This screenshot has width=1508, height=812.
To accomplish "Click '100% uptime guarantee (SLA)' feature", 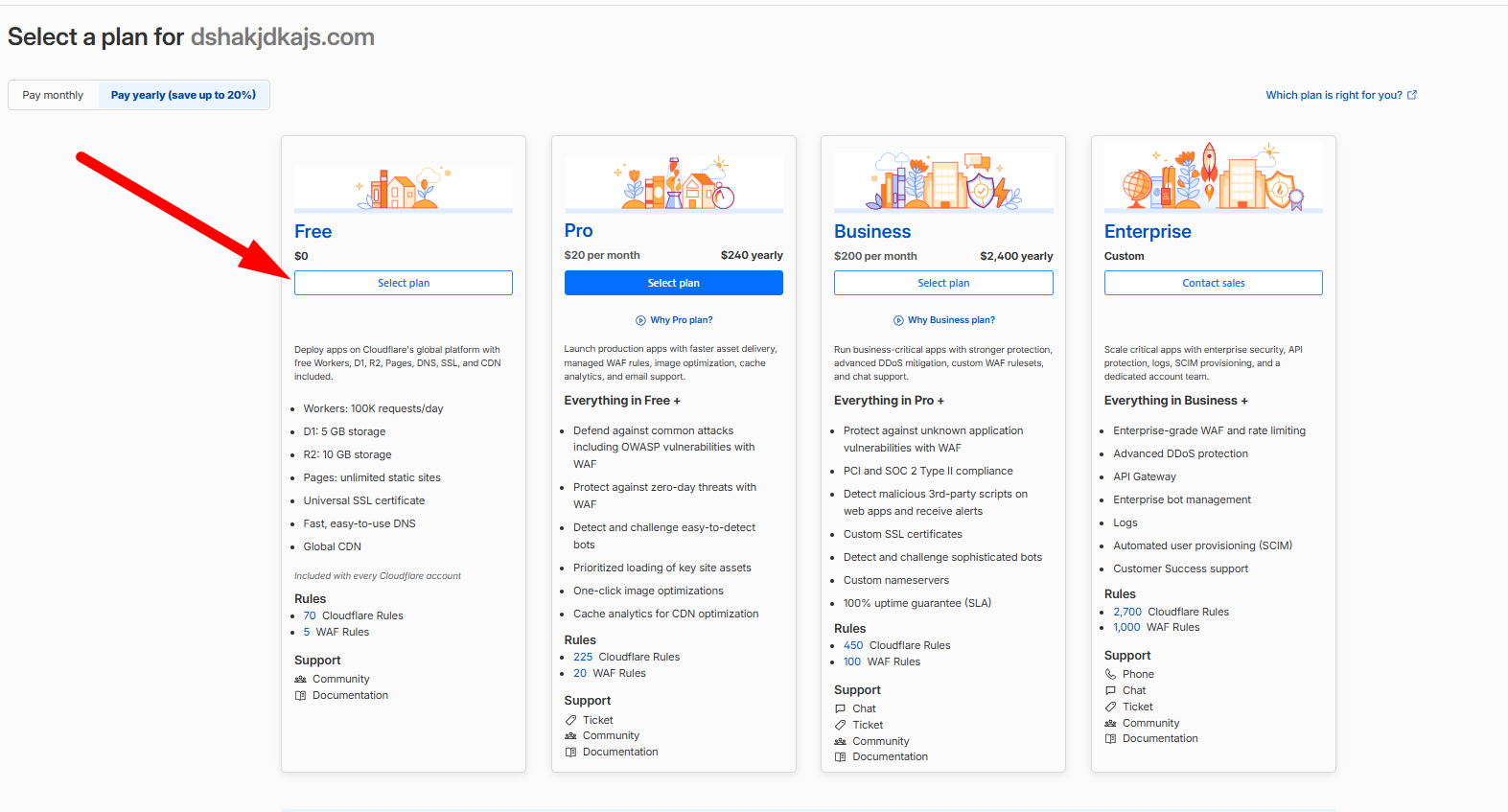I will [x=917, y=604].
